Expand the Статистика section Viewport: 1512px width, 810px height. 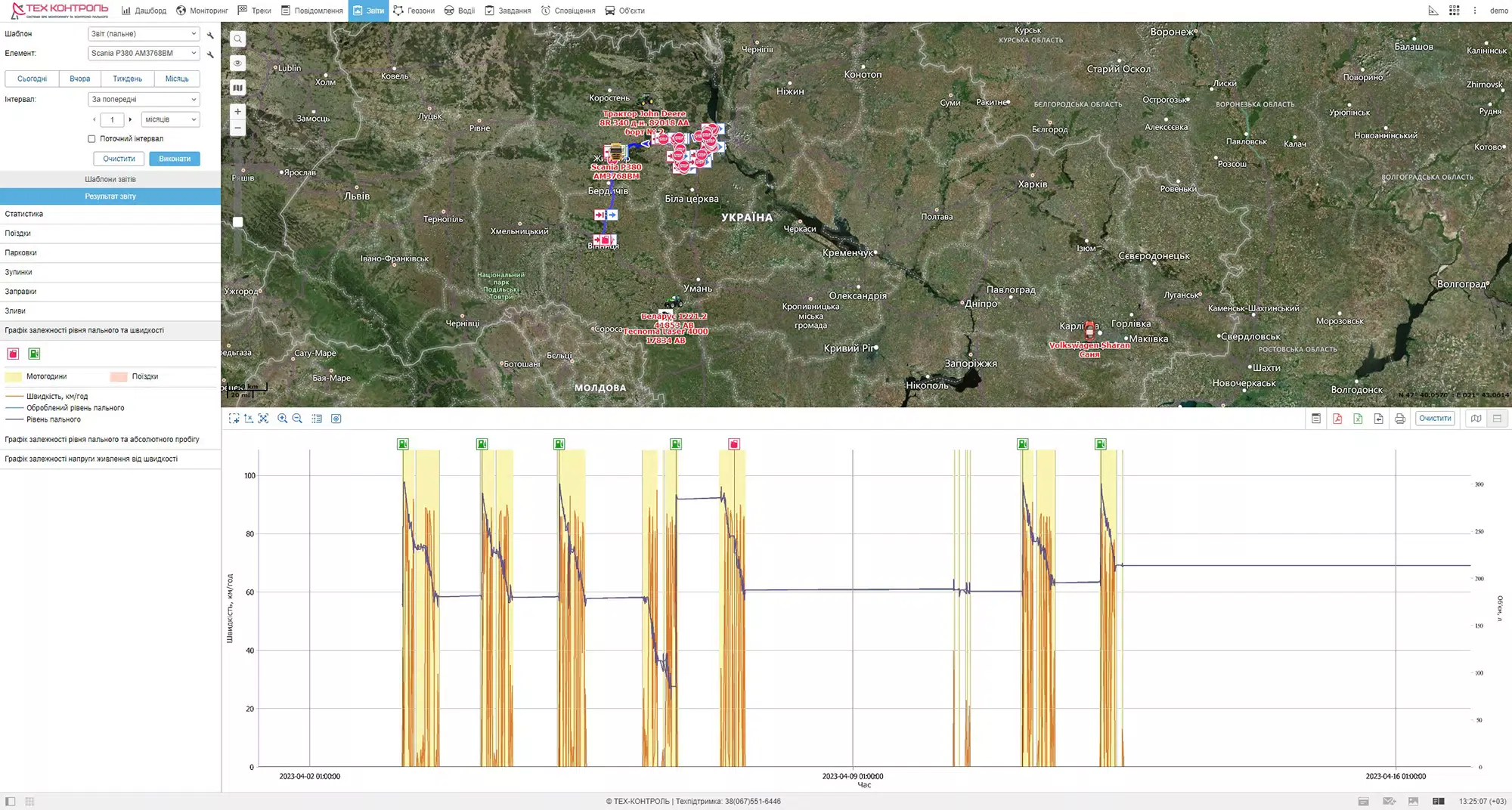(x=110, y=214)
